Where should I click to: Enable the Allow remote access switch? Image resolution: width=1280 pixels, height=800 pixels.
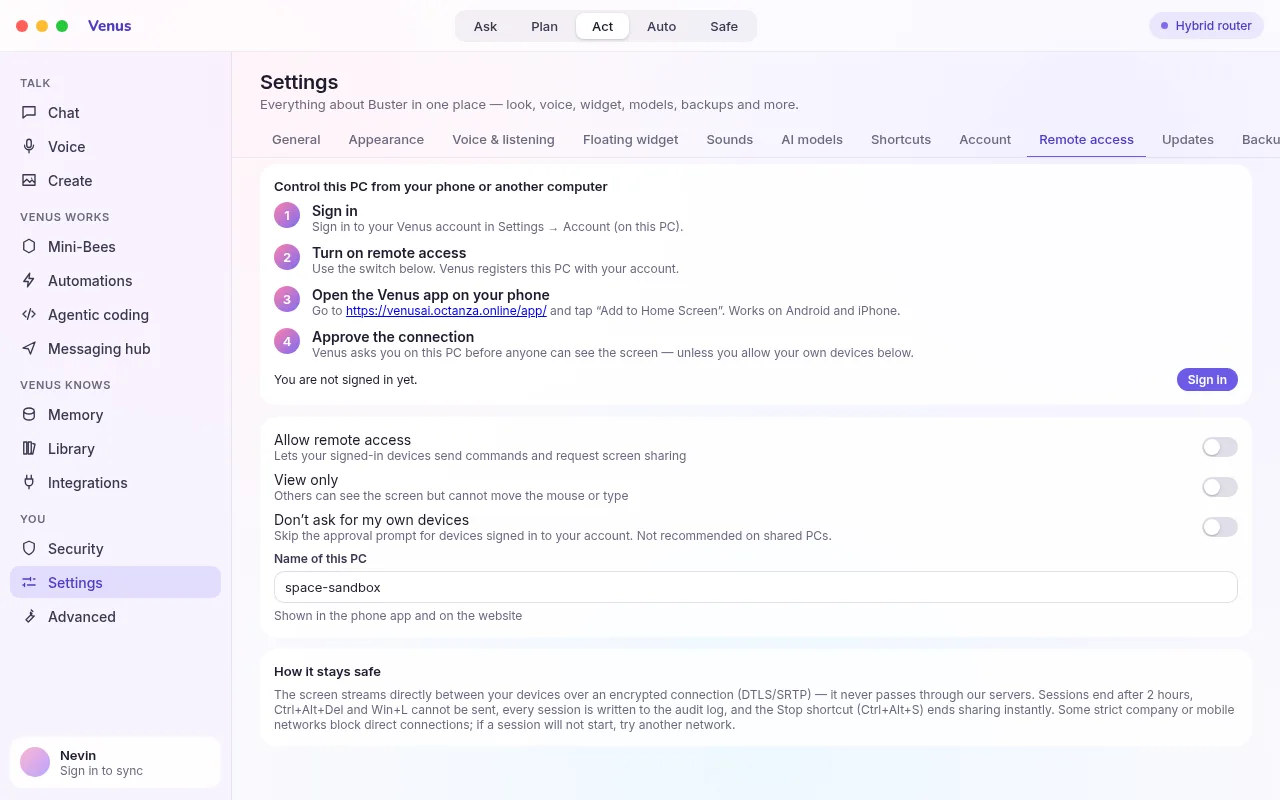coord(1220,447)
